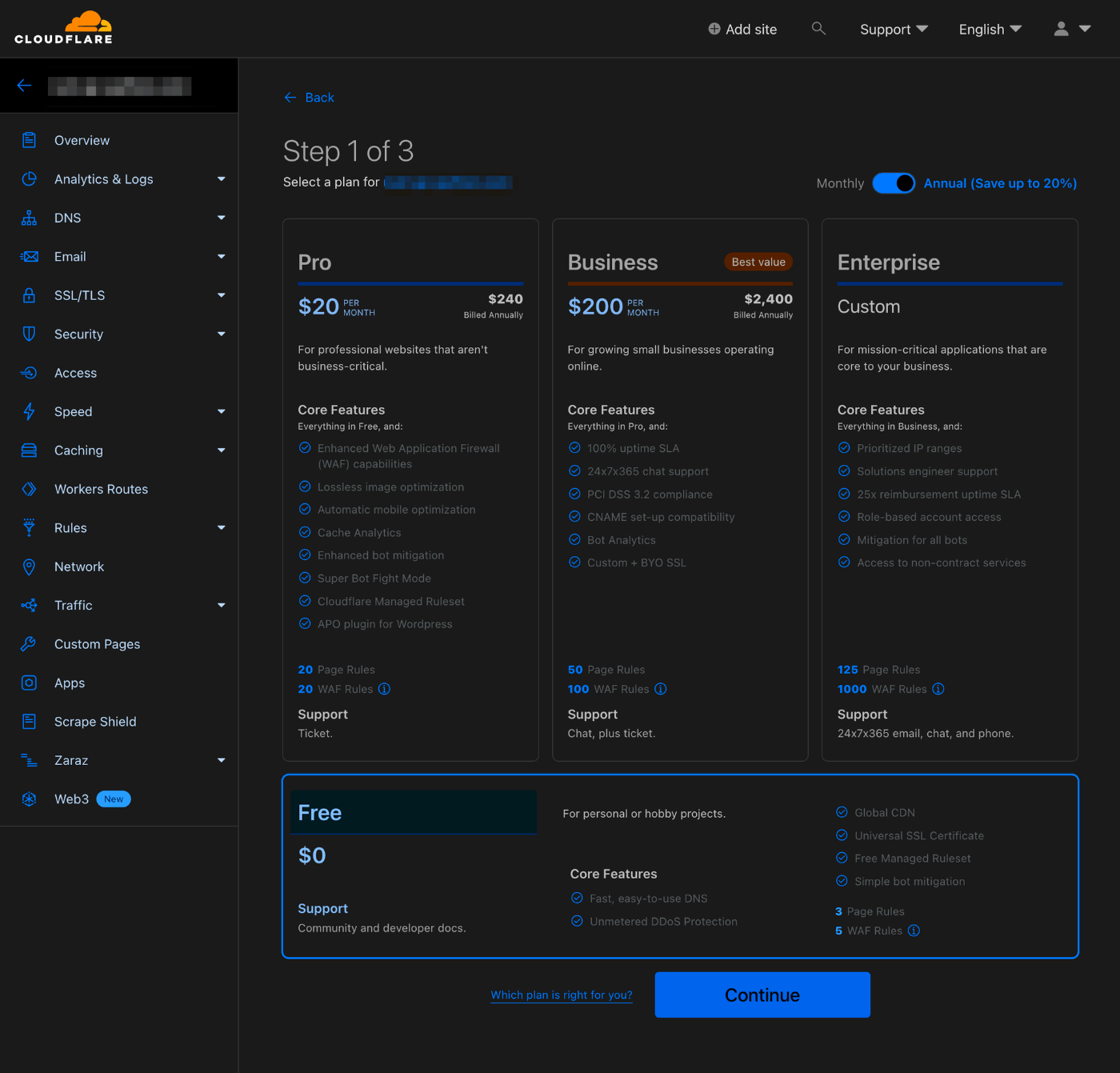Expand the Traffic submenu arrow
This screenshot has width=1120, height=1073.
click(x=222, y=606)
